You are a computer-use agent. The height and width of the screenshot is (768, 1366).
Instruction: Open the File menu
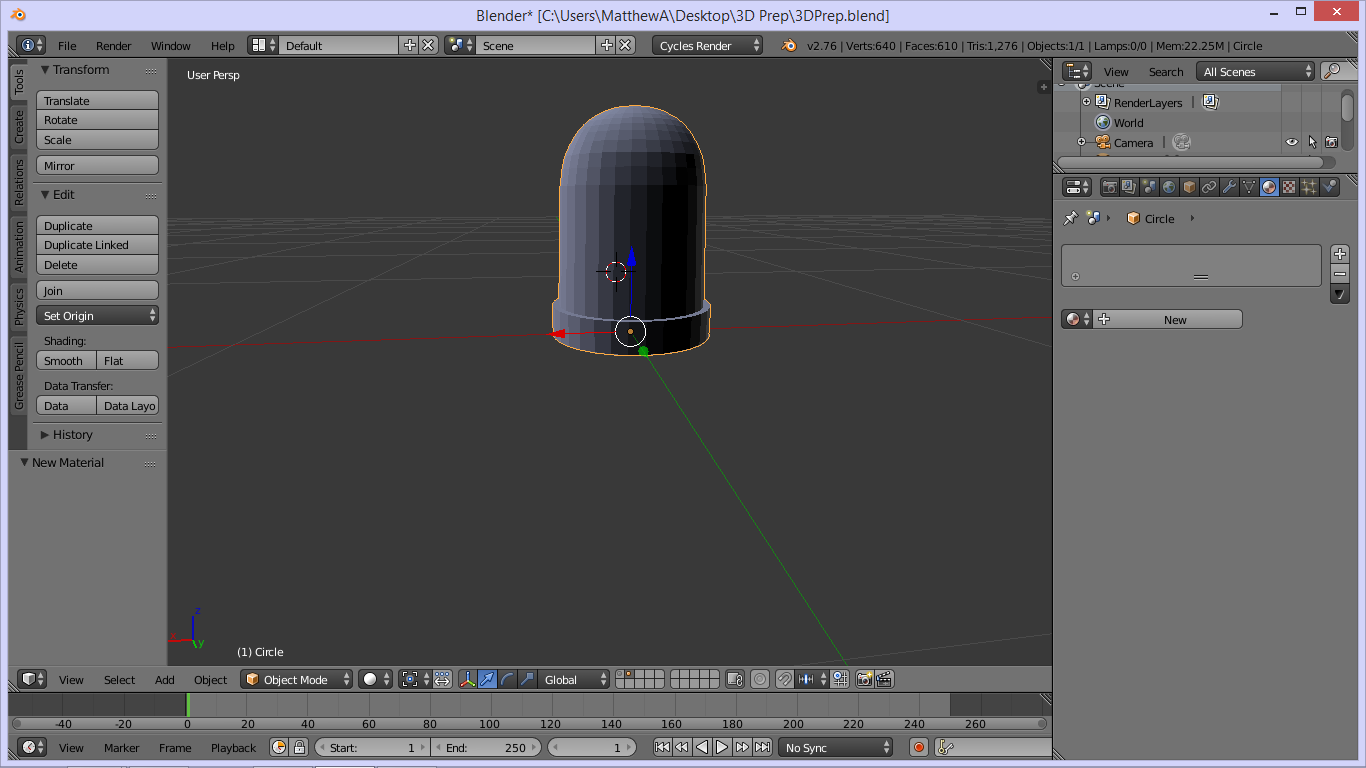[x=67, y=45]
